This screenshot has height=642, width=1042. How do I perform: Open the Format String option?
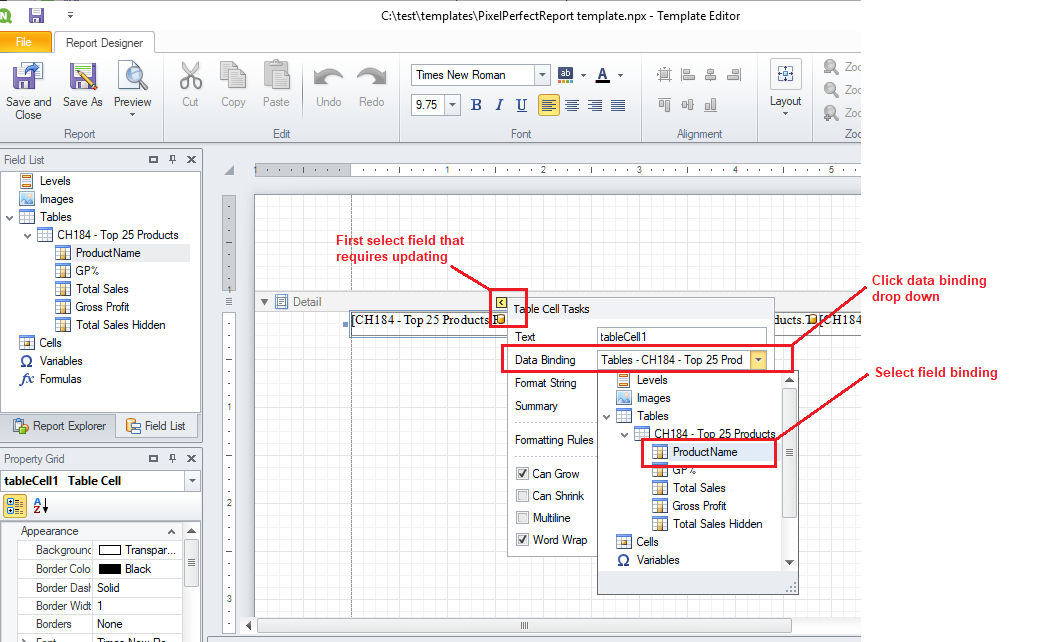[546, 383]
